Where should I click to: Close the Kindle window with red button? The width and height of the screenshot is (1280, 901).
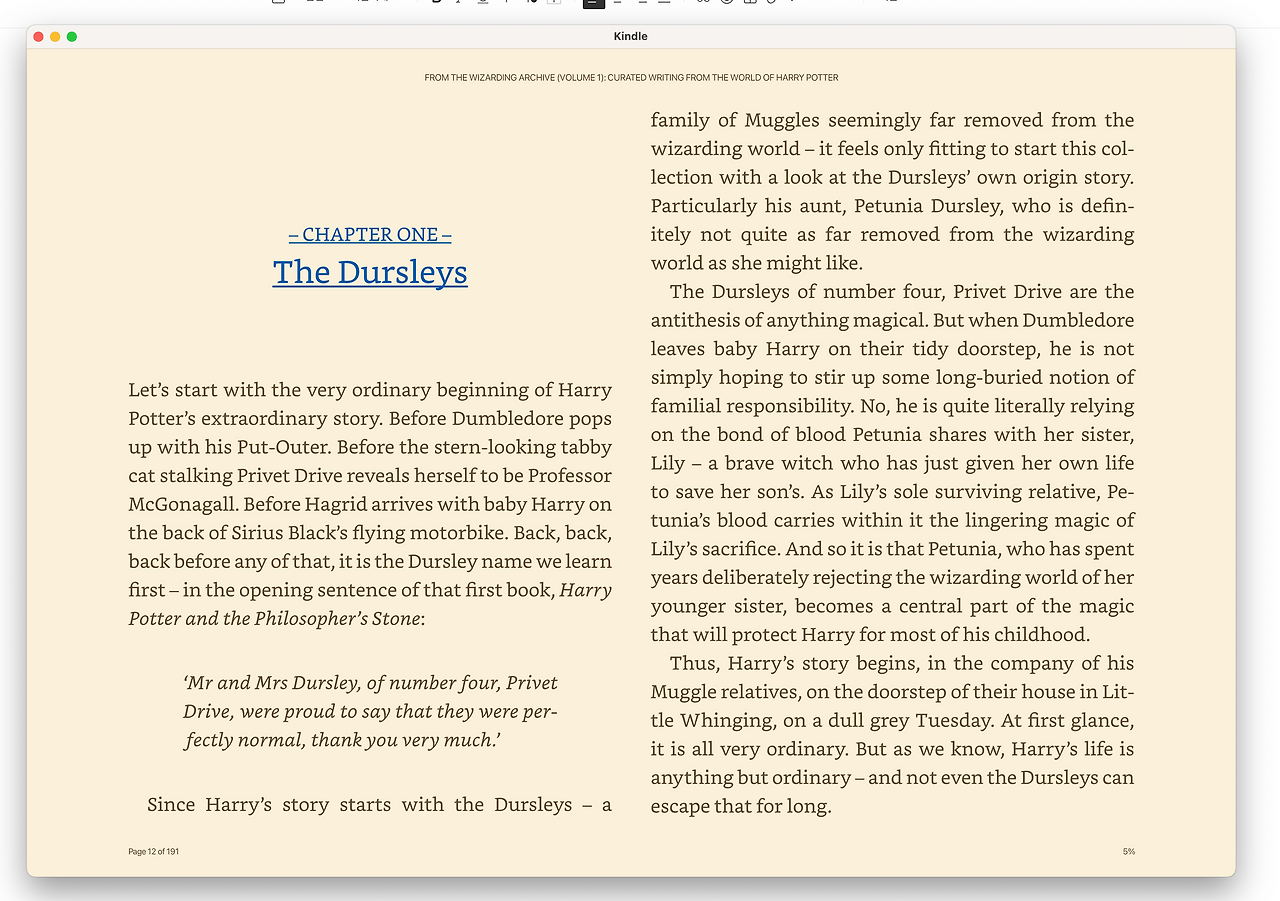click(39, 37)
